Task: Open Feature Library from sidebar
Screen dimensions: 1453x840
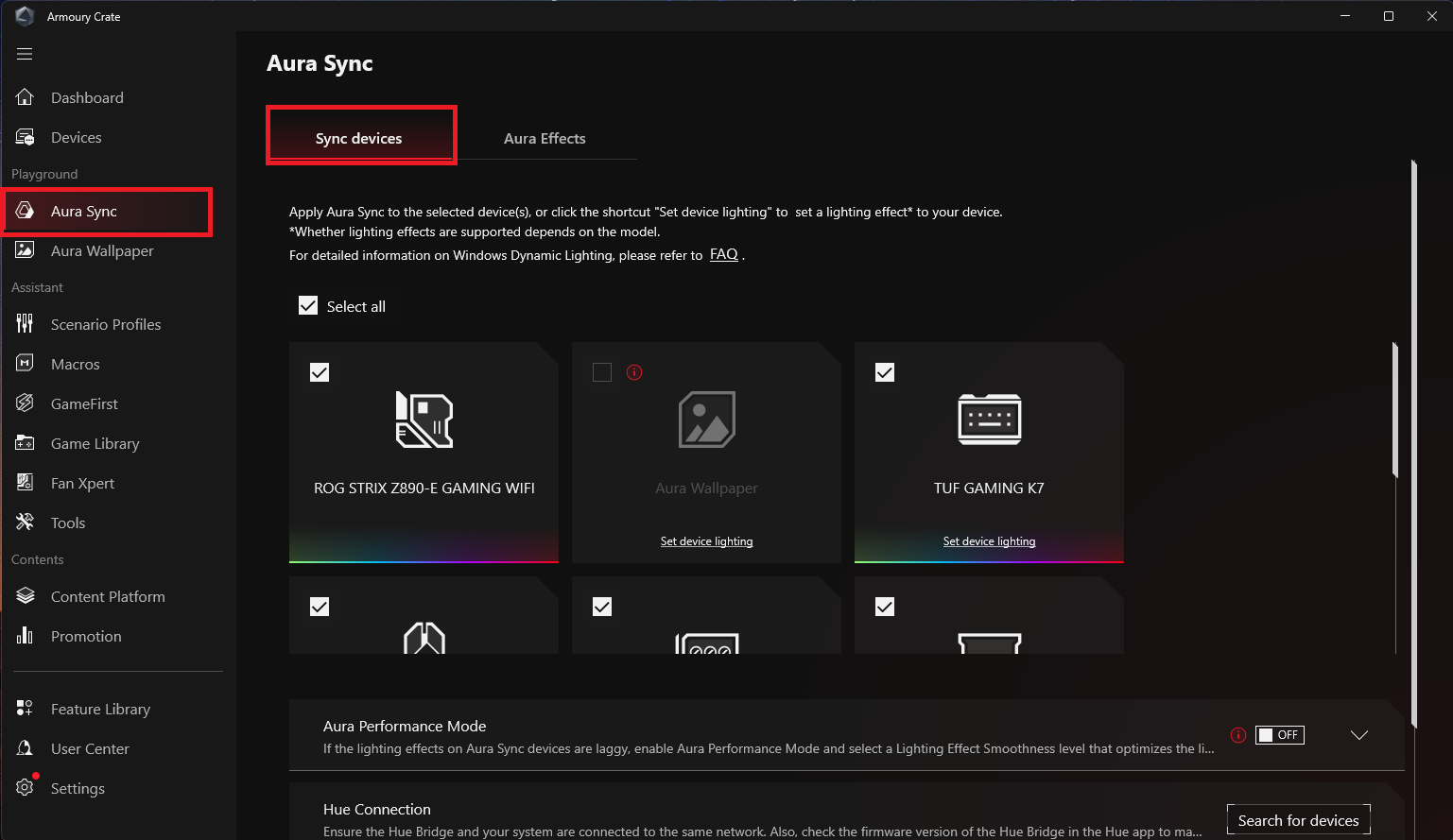Action: pos(100,709)
